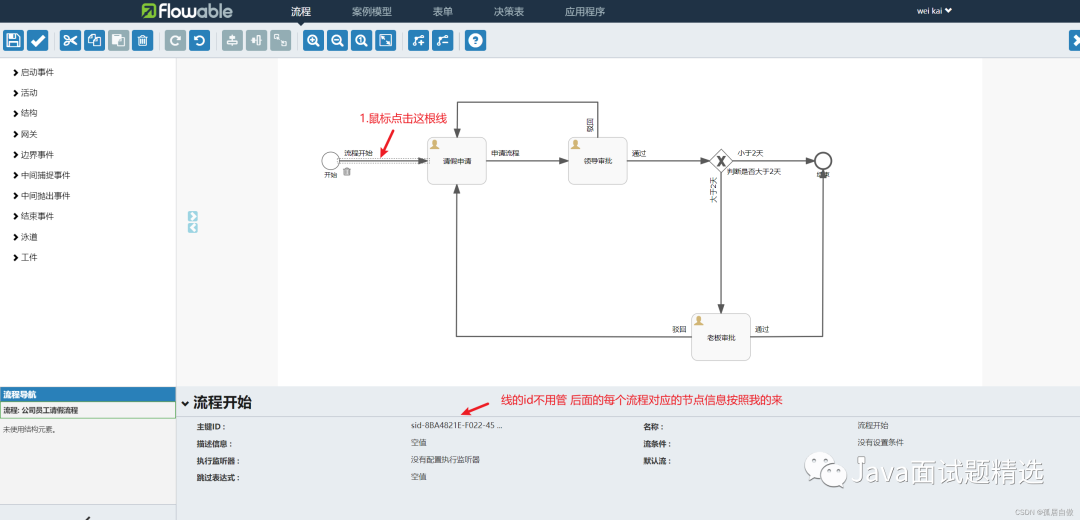
Task: Open the 表单 tab
Action: (x=442, y=12)
